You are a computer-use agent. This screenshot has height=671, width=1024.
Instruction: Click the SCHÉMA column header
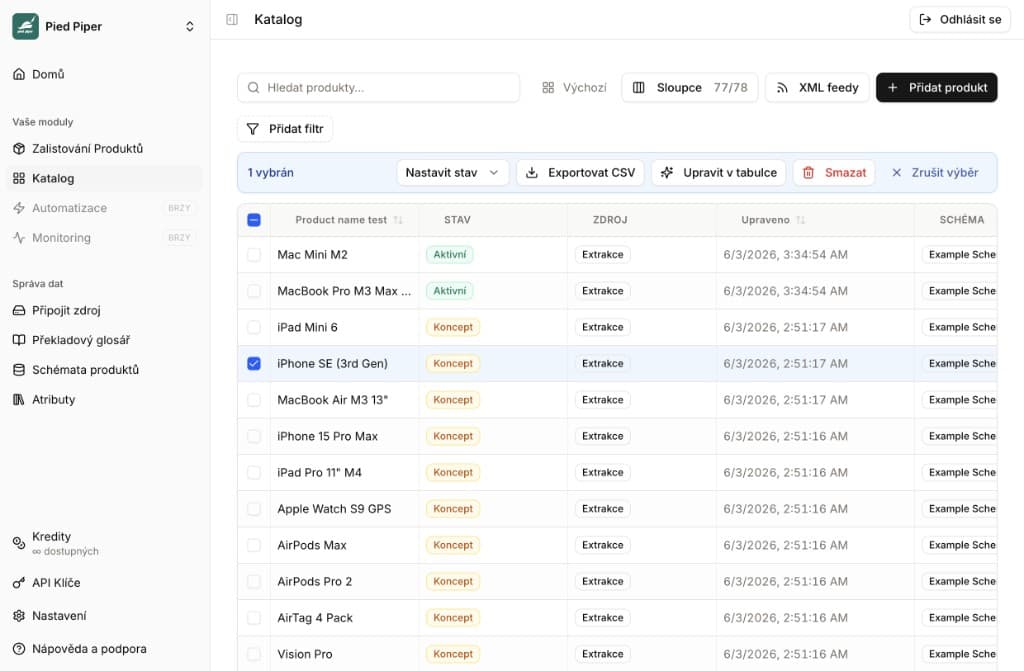click(961, 220)
